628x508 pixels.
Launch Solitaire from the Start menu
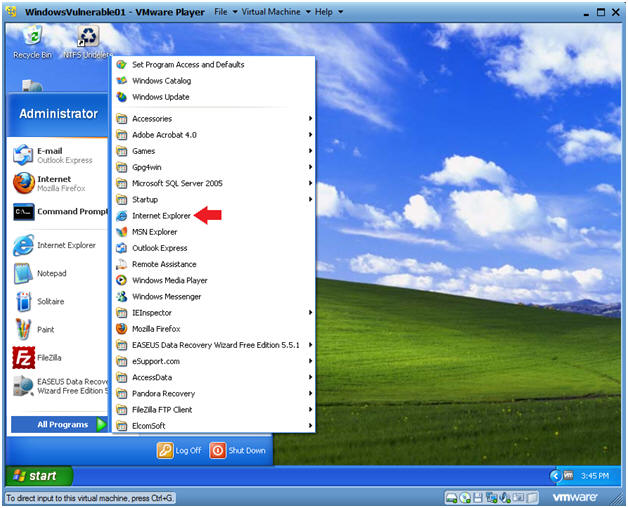(38, 301)
